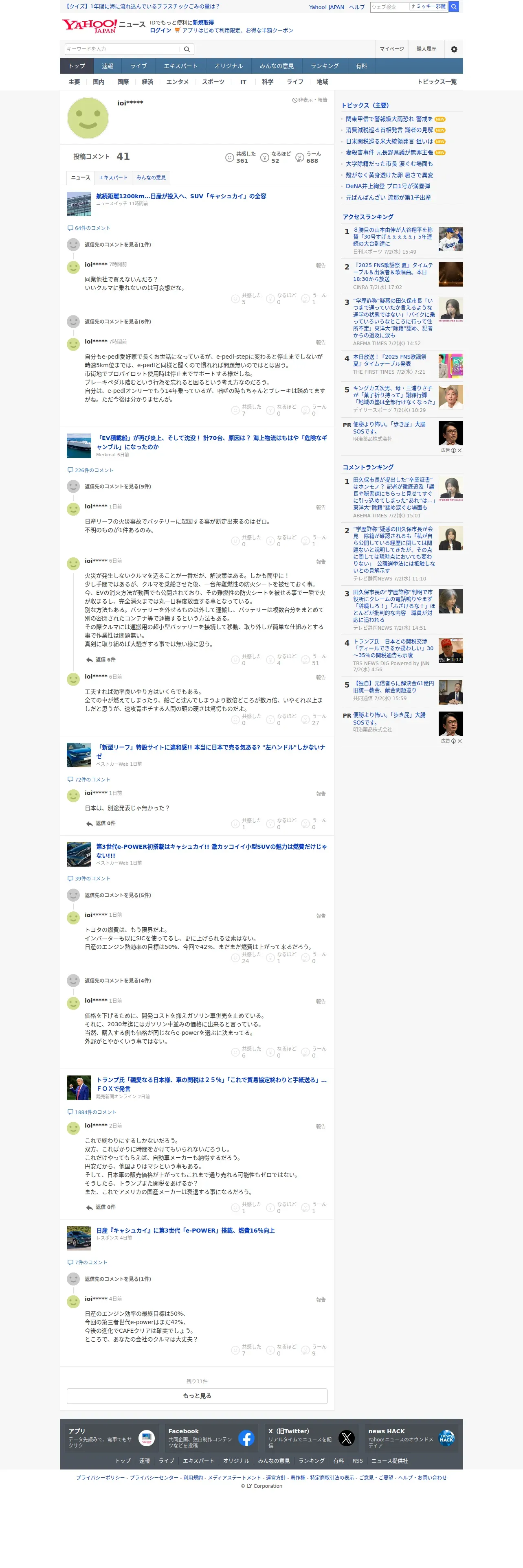This screenshot has height=1568, width=523.
Task: Open settings via the gear icon
Action: 454,49
